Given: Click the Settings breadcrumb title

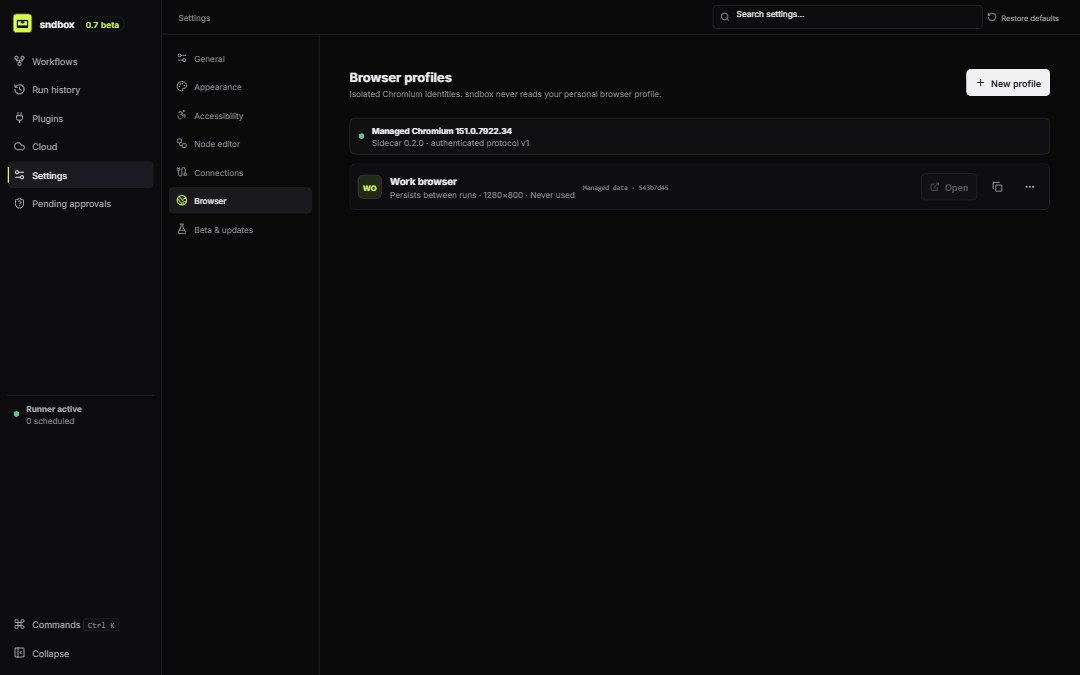Looking at the screenshot, I should 194,18.
